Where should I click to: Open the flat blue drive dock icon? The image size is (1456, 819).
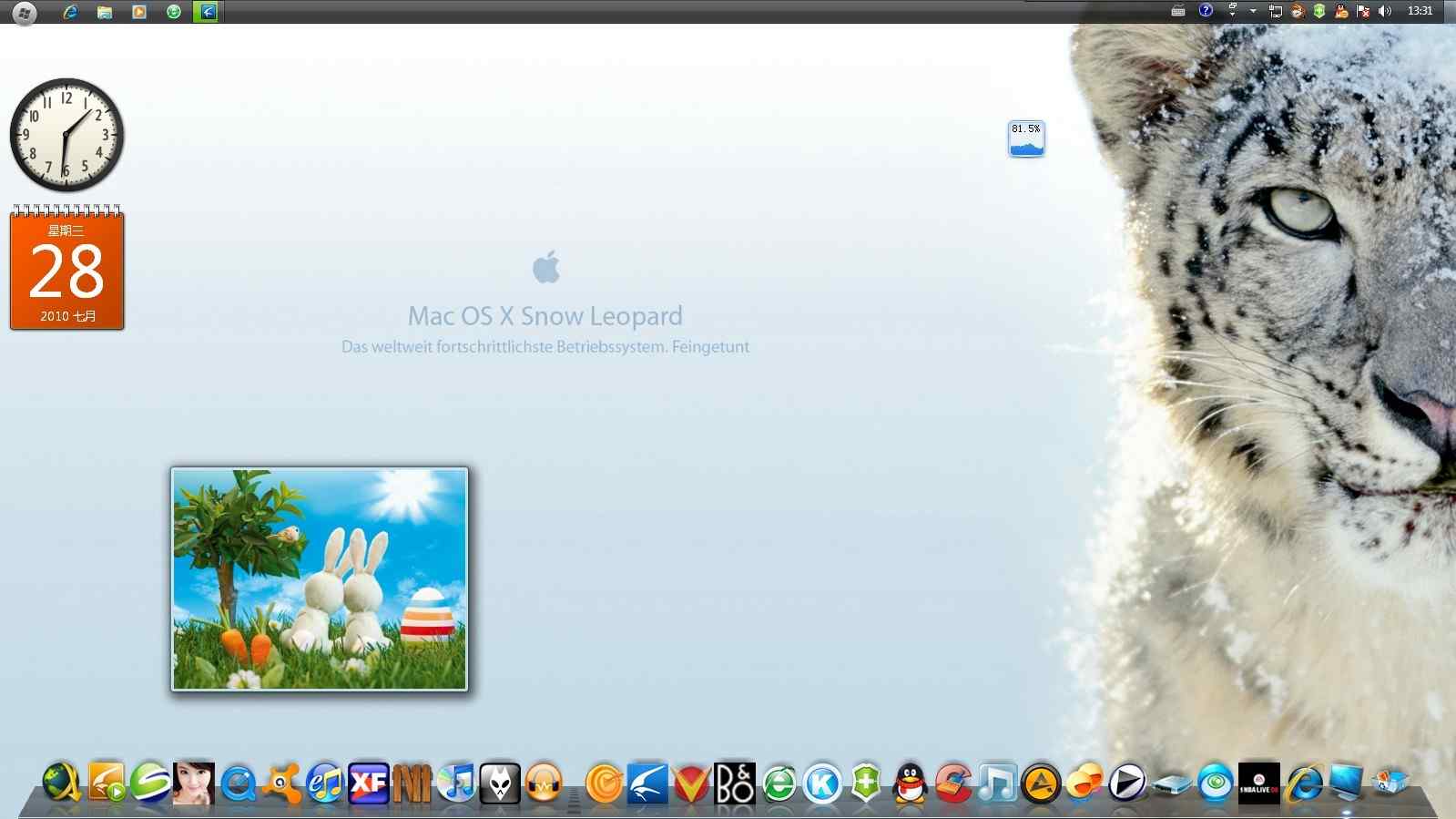[1172, 783]
